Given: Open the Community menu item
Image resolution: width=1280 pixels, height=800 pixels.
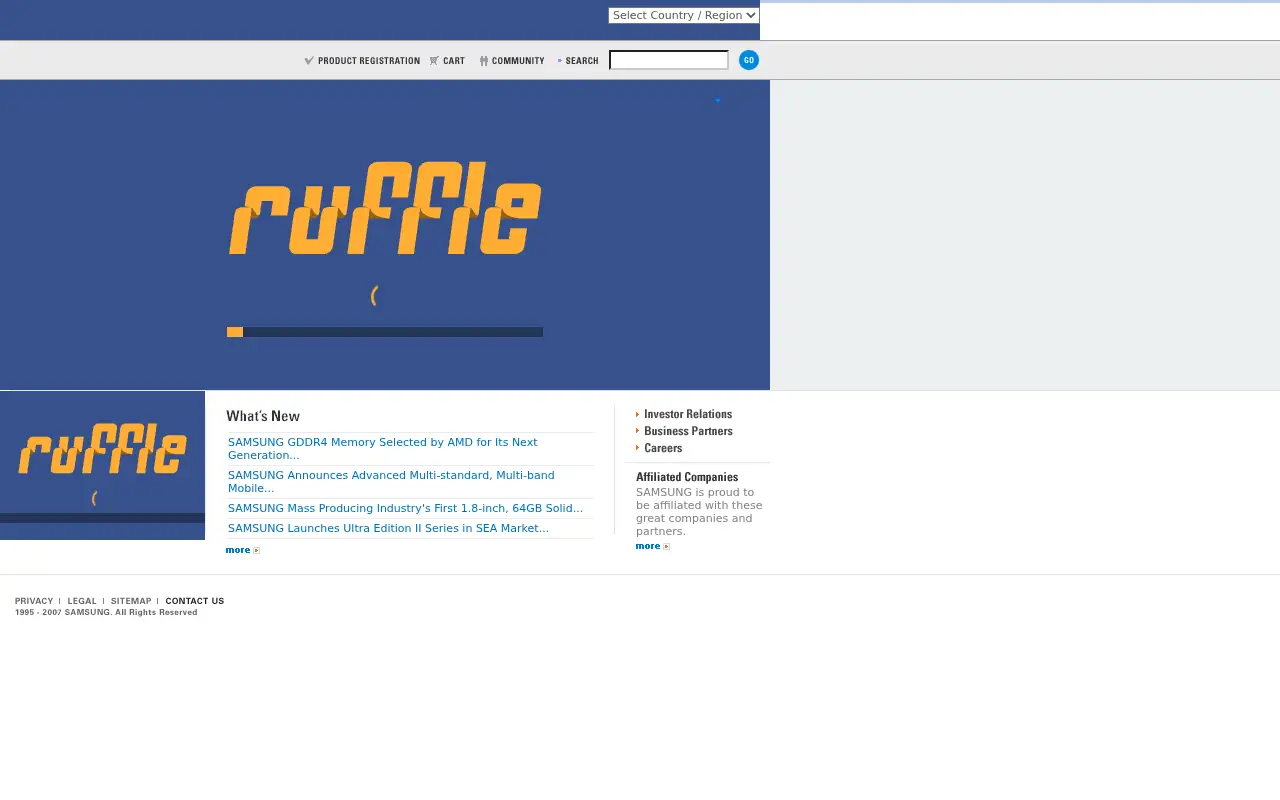Looking at the screenshot, I should [x=518, y=60].
